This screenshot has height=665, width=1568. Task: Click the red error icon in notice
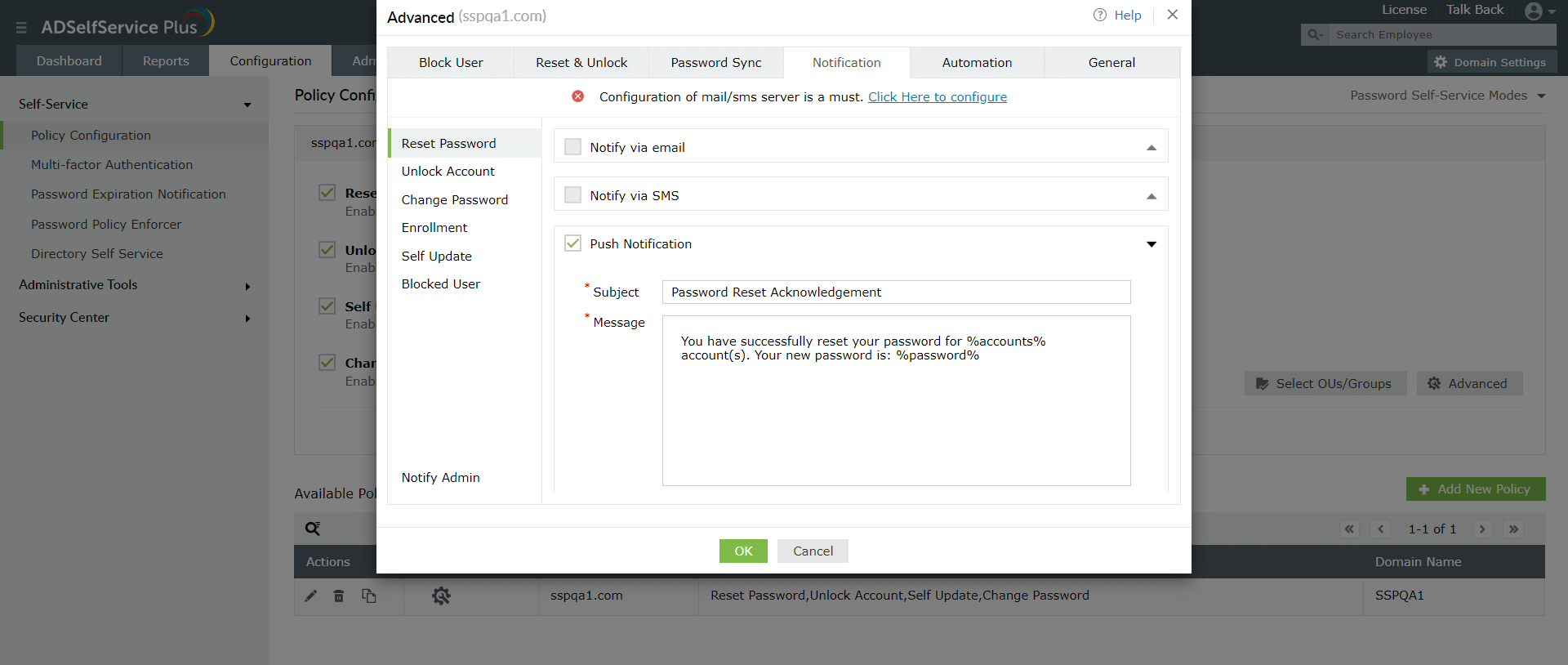[x=578, y=96]
